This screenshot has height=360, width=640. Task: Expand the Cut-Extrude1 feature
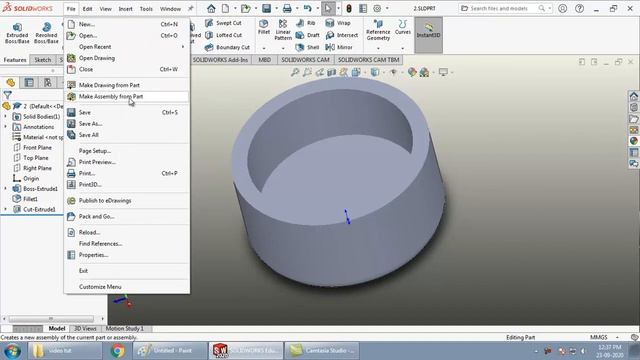tap(6, 209)
